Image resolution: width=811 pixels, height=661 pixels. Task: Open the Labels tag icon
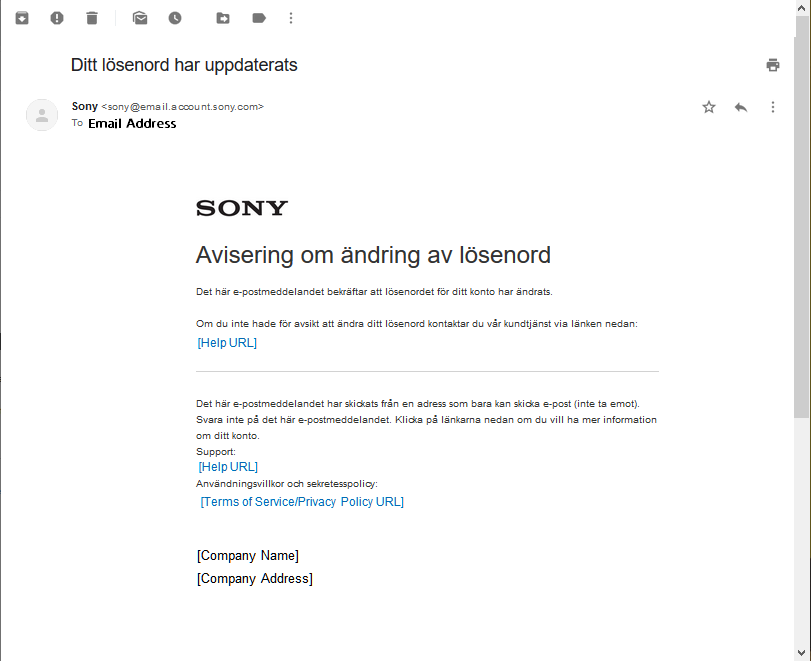(258, 18)
